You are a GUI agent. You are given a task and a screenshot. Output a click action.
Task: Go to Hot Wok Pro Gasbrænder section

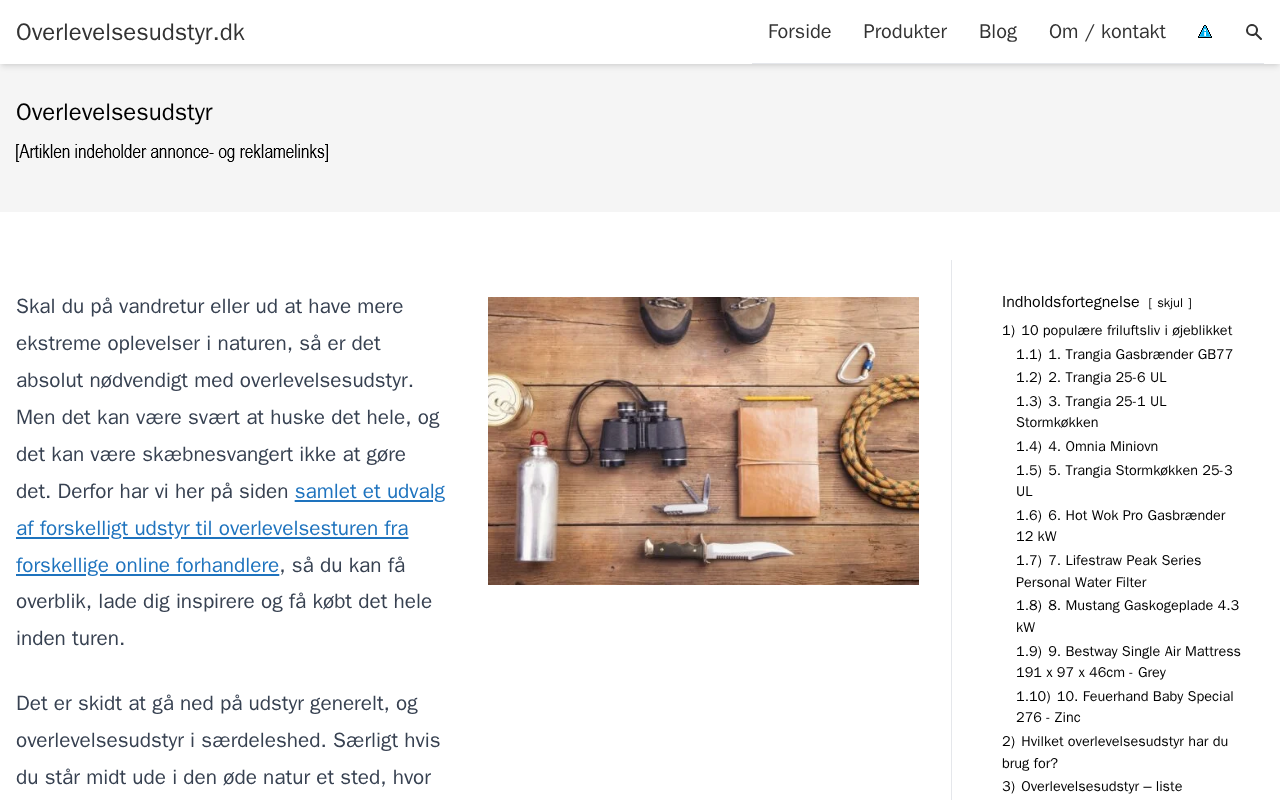pos(1136,516)
